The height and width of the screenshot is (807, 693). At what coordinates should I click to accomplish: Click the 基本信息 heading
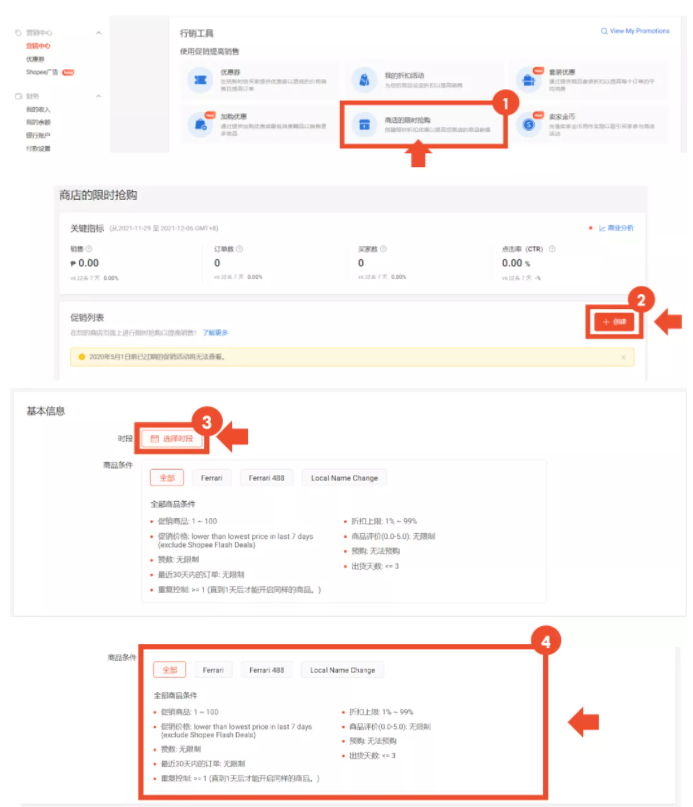46,411
